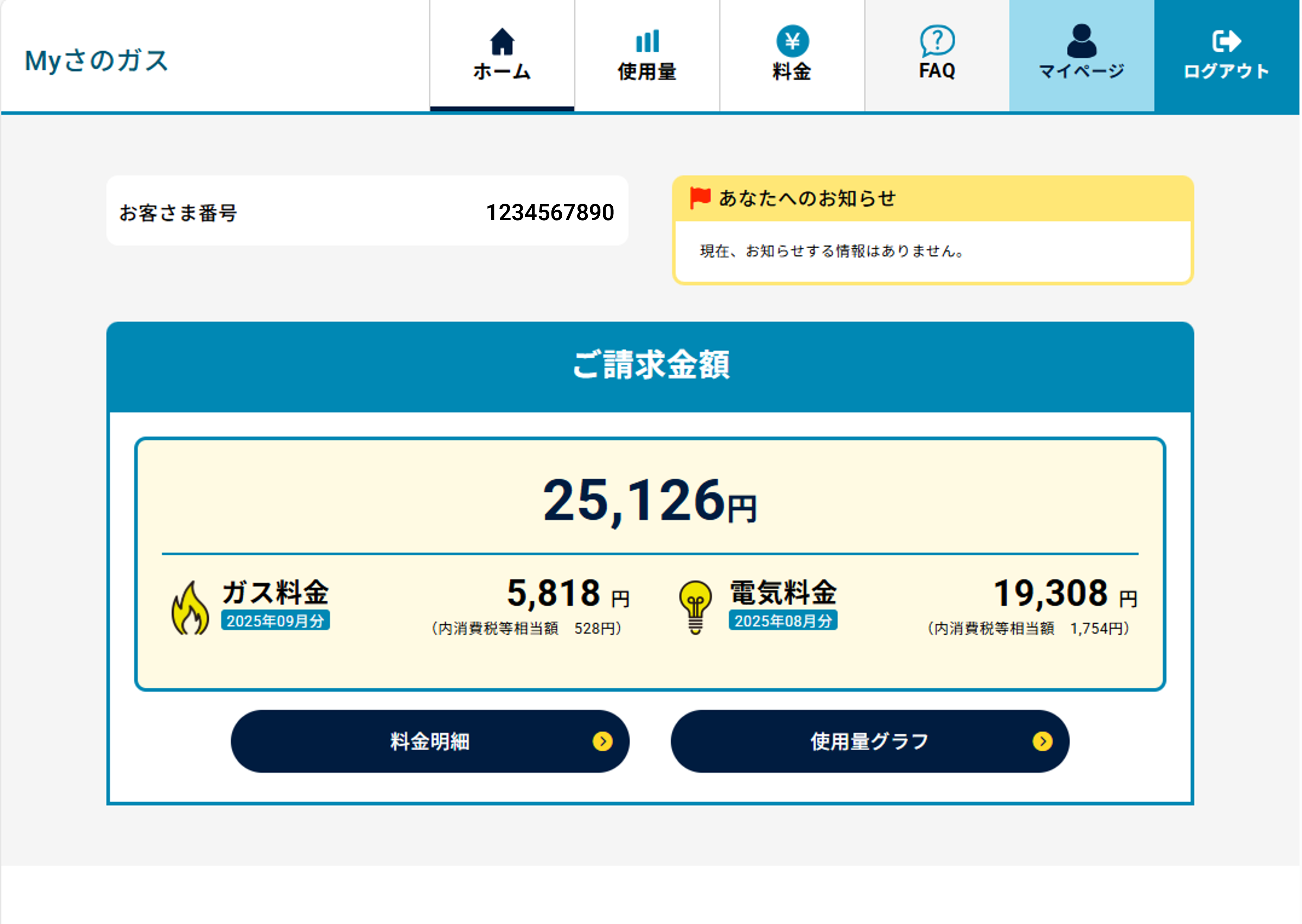Viewport: 1302px width, 924px height.
Task: Switch to the 料金 tab
Action: click(792, 71)
